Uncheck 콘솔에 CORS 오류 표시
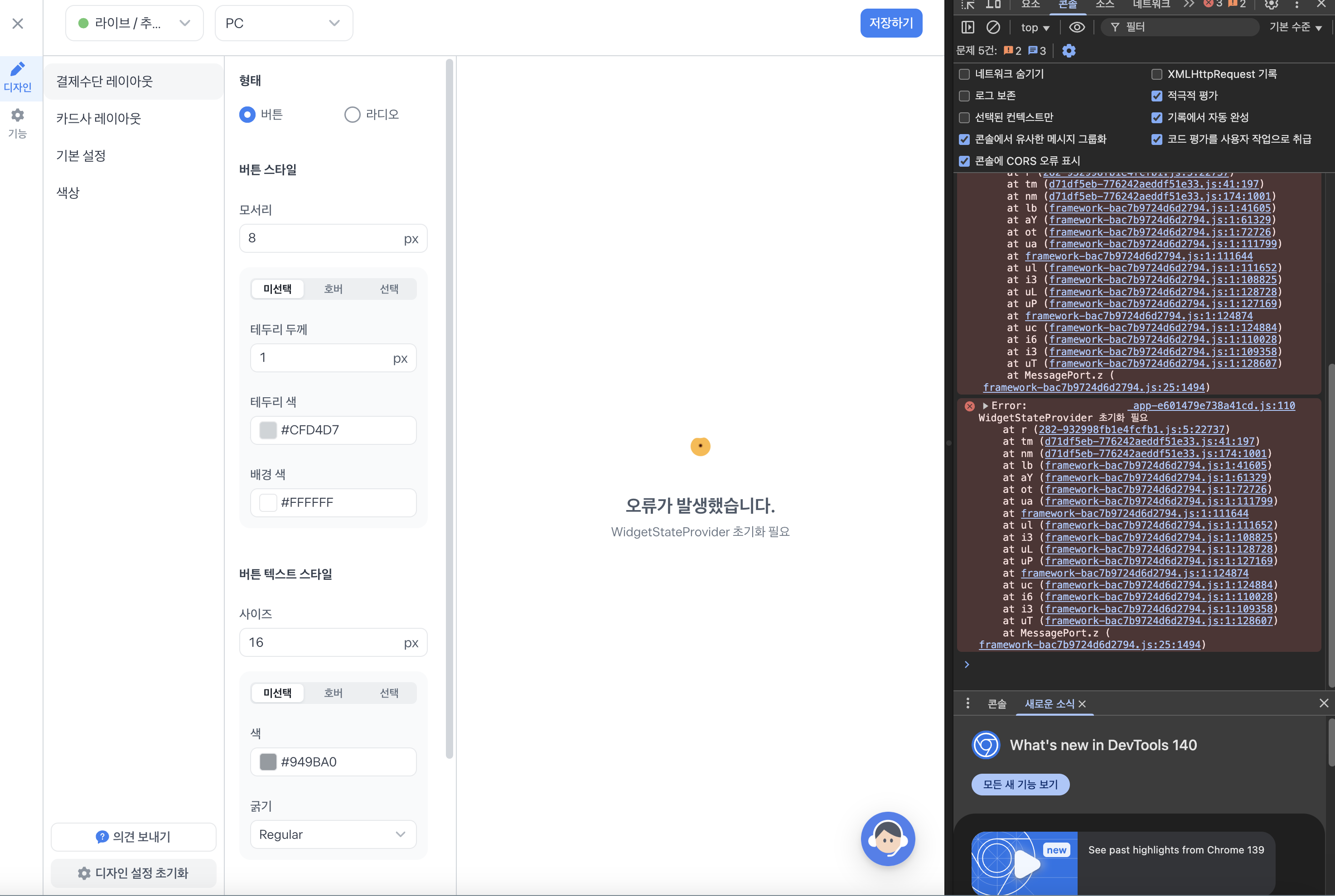Image resolution: width=1335 pixels, height=896 pixels. (964, 161)
